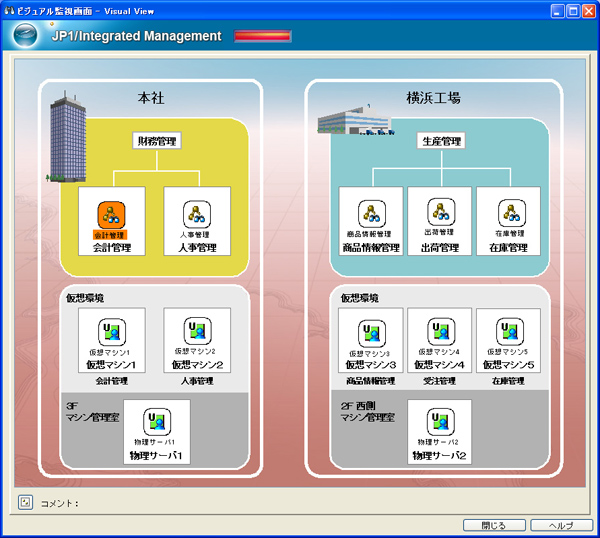Click the 商品情報管理 caption under 仮想マシン3
The width and height of the screenshot is (600, 538).
371,381
